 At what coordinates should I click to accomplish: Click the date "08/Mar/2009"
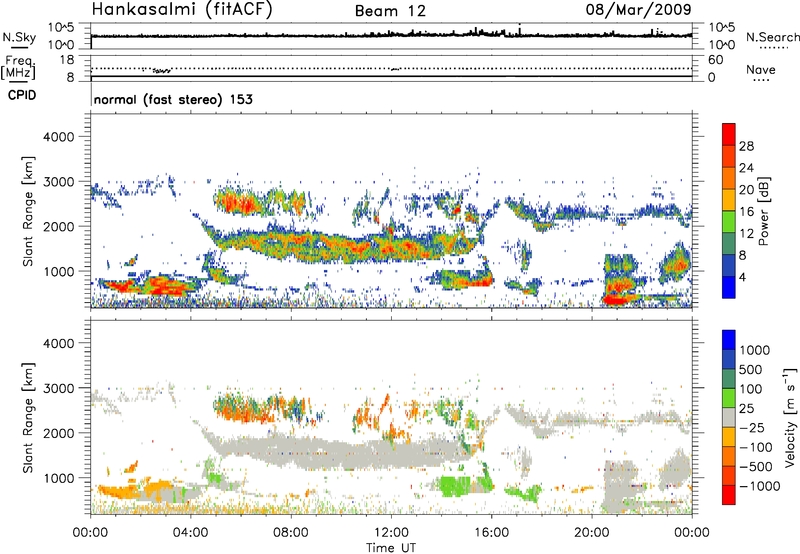[x=639, y=9]
